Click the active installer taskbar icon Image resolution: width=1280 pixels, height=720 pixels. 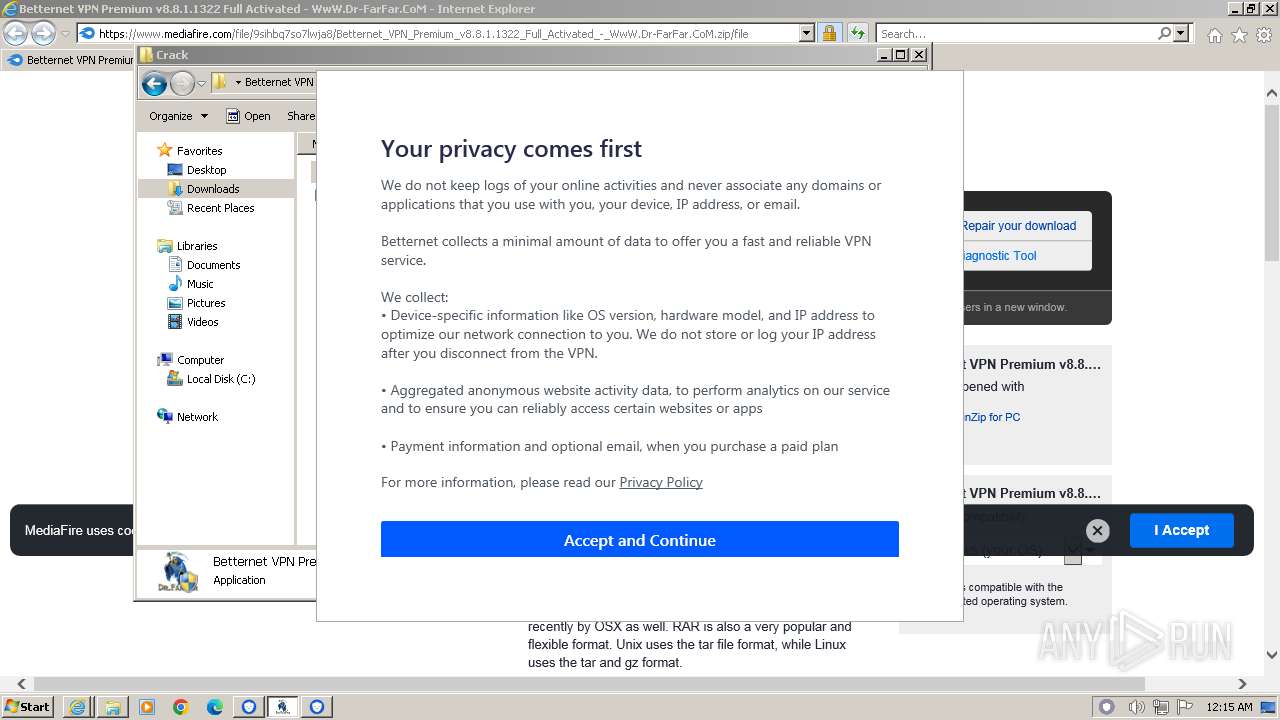click(283, 707)
